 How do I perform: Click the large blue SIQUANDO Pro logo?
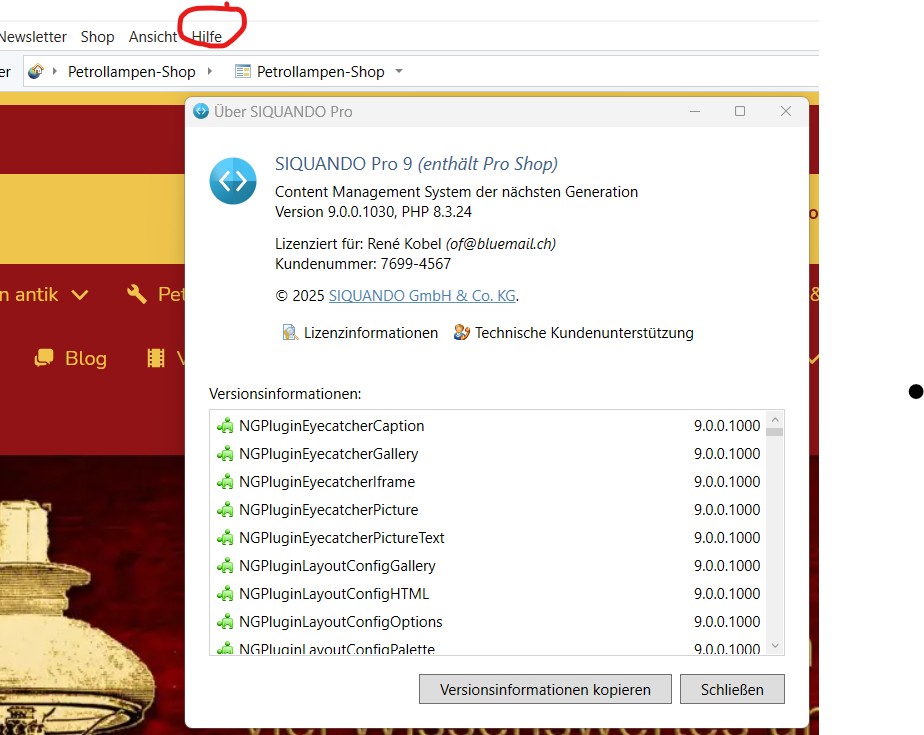click(x=233, y=181)
